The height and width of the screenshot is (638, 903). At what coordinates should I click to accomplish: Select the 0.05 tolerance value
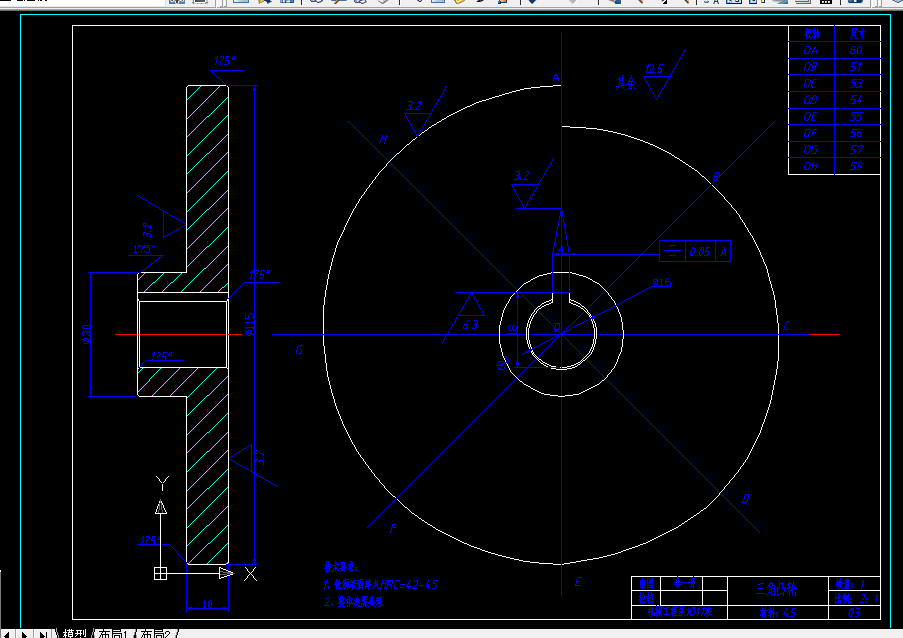tap(700, 252)
